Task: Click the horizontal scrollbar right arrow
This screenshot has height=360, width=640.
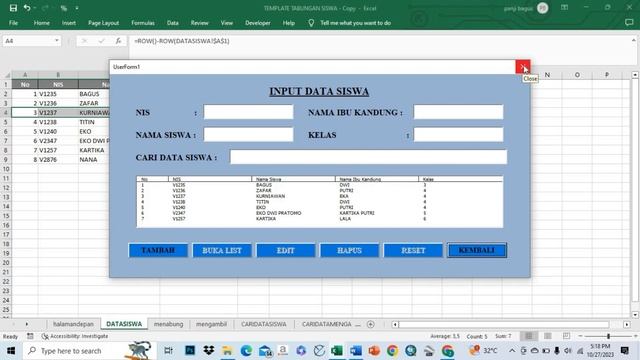Action: click(627, 324)
